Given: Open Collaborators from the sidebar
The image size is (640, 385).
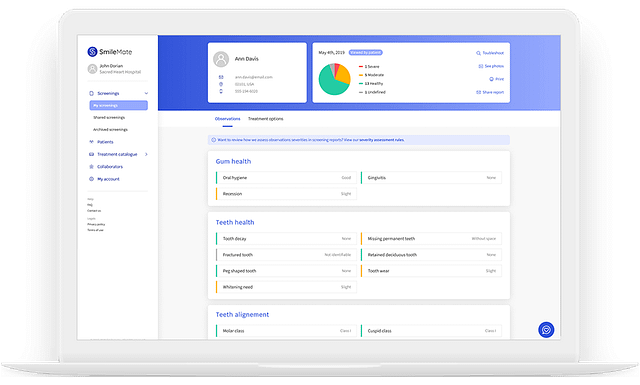Looking at the screenshot, I should point(110,167).
